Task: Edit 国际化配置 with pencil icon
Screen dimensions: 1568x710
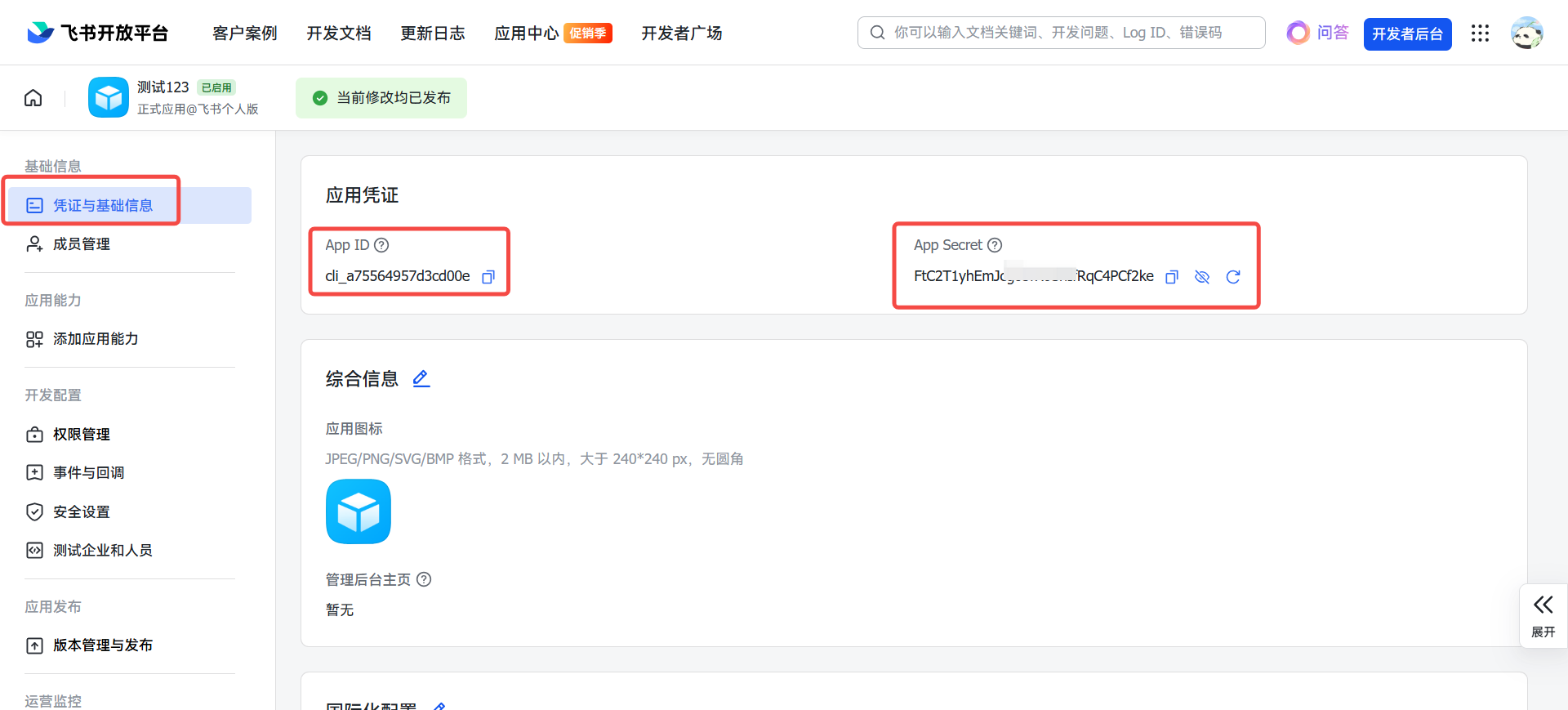Action: click(439, 706)
